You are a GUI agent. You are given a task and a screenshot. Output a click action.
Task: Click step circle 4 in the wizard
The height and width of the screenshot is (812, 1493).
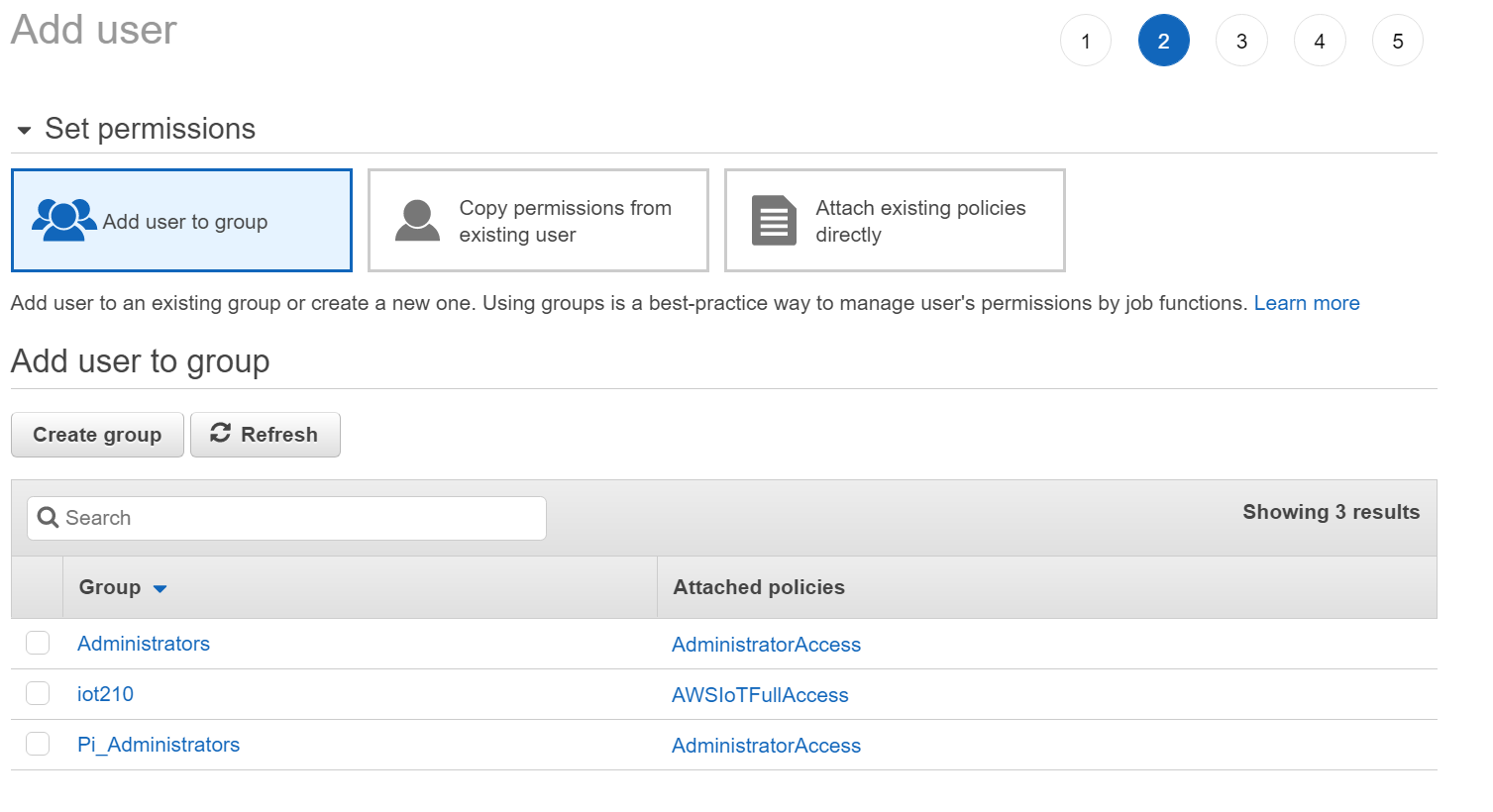[1319, 40]
